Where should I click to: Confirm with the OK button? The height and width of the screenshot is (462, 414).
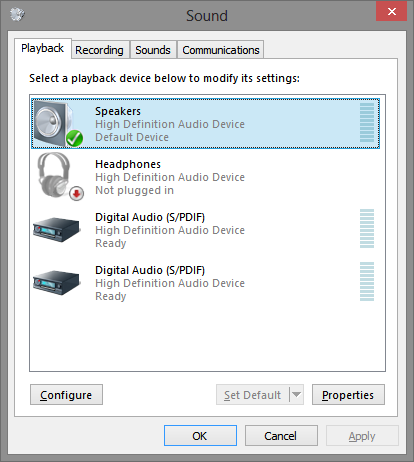point(200,436)
